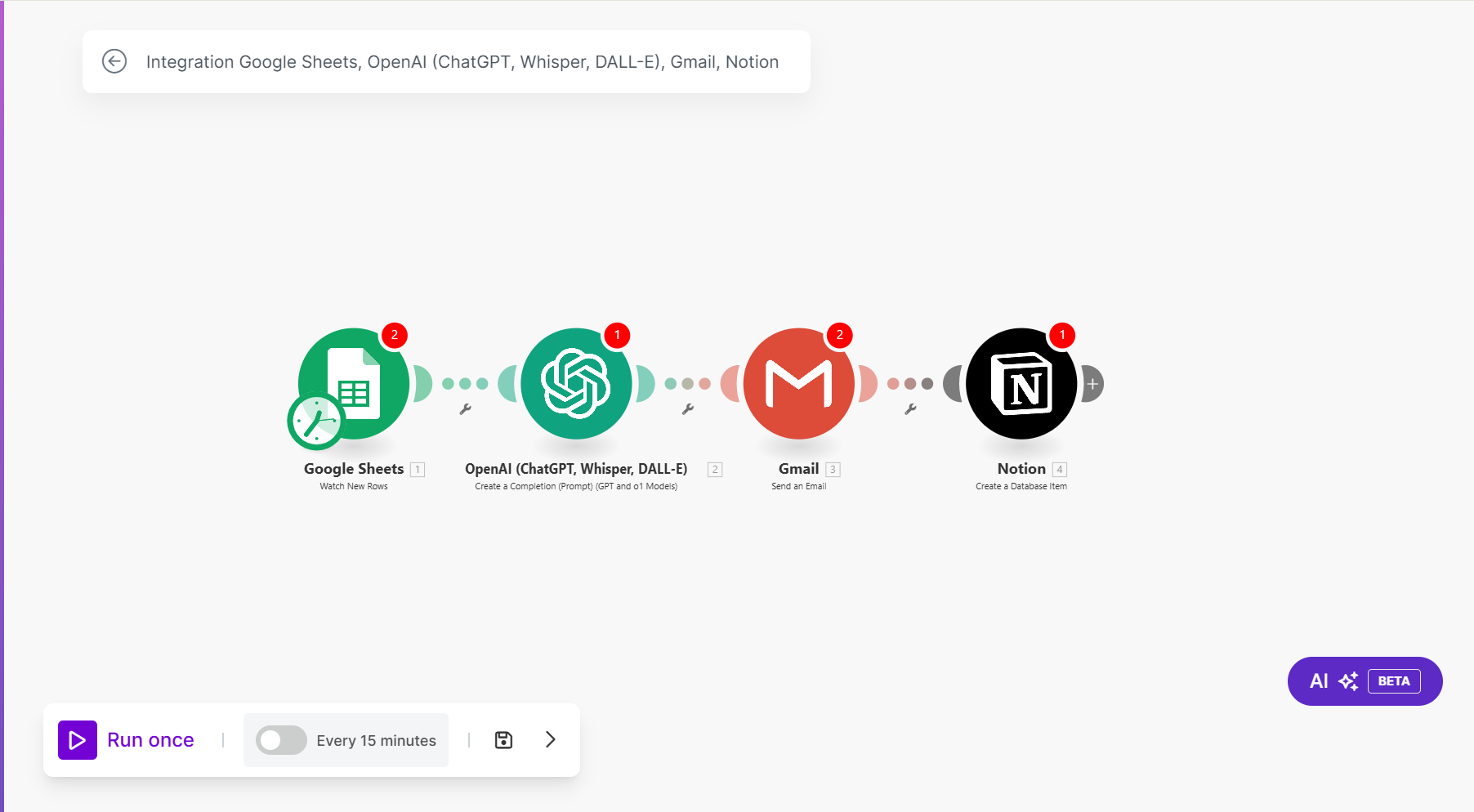Click the dotted connector after OpenAI
Screen dimensions: 1474x812
tap(688, 383)
